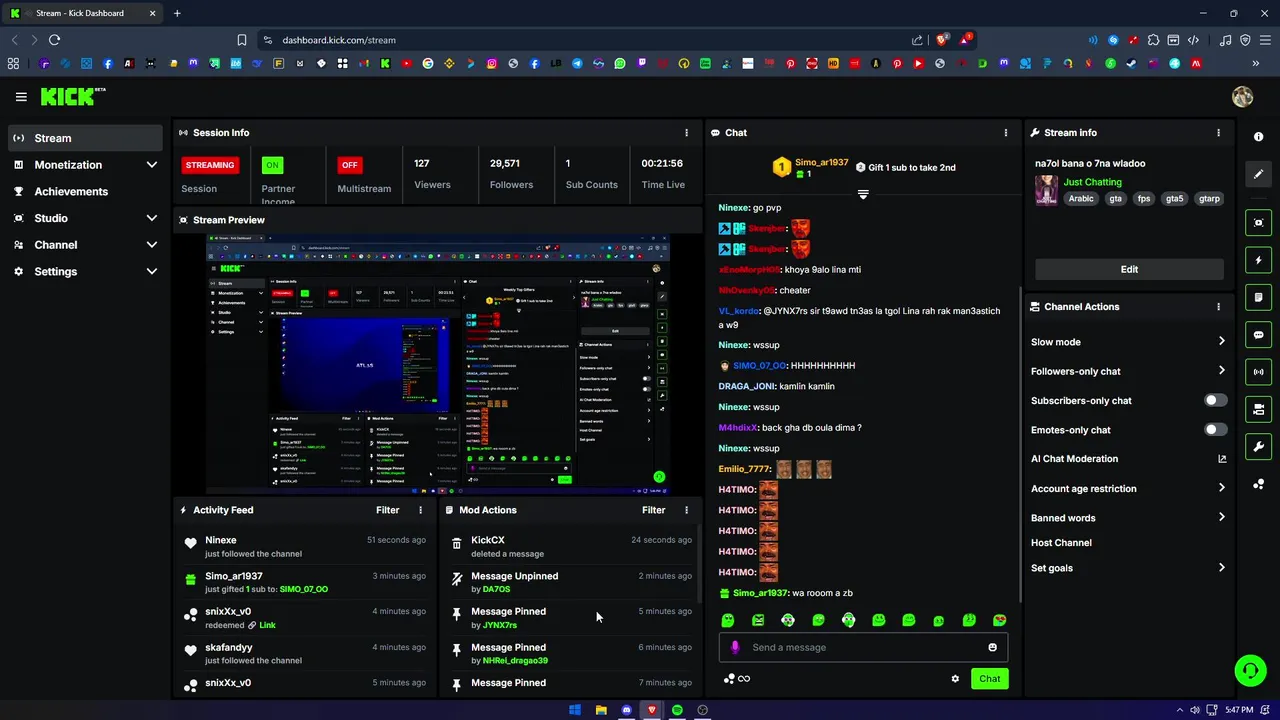Image resolution: width=1280 pixels, height=720 pixels.
Task: Open Mod Actions three-dot menu
Action: (x=686, y=510)
